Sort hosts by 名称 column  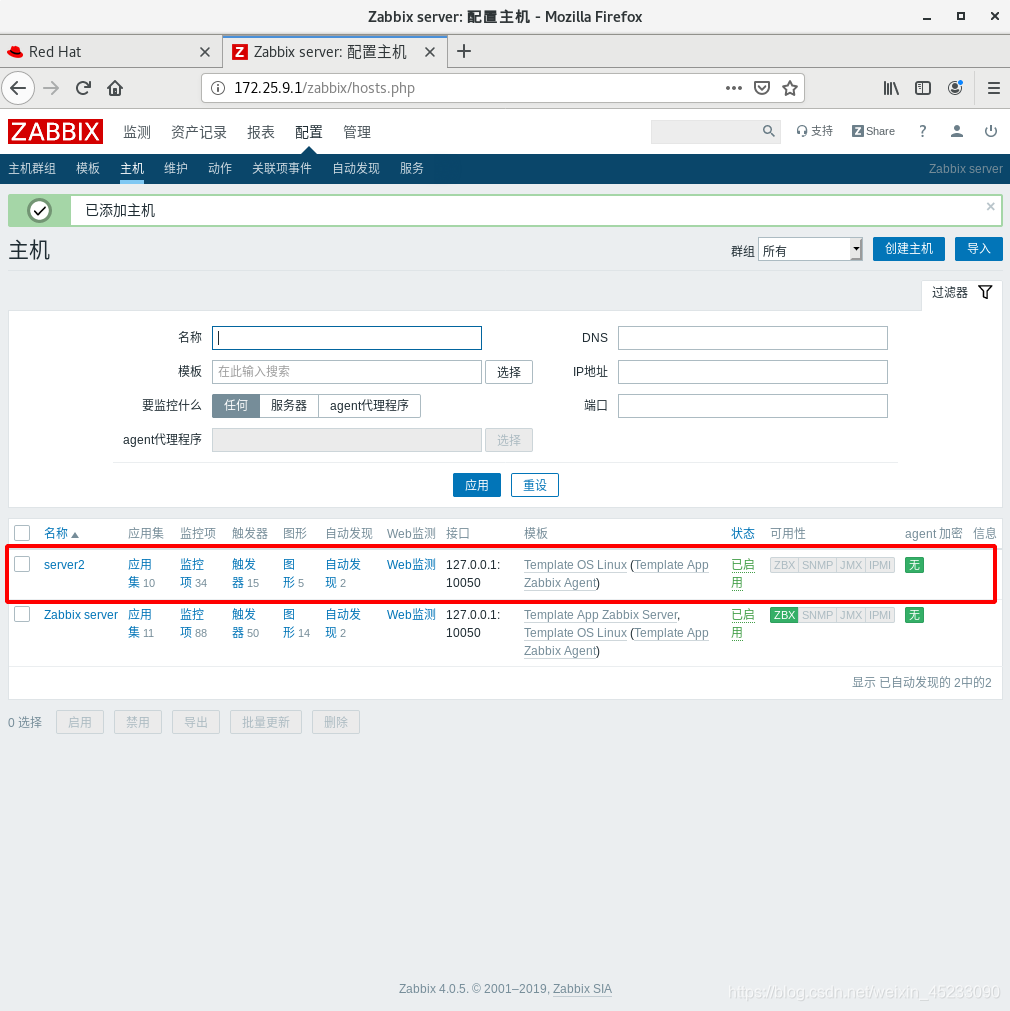pyautogui.click(x=61, y=533)
